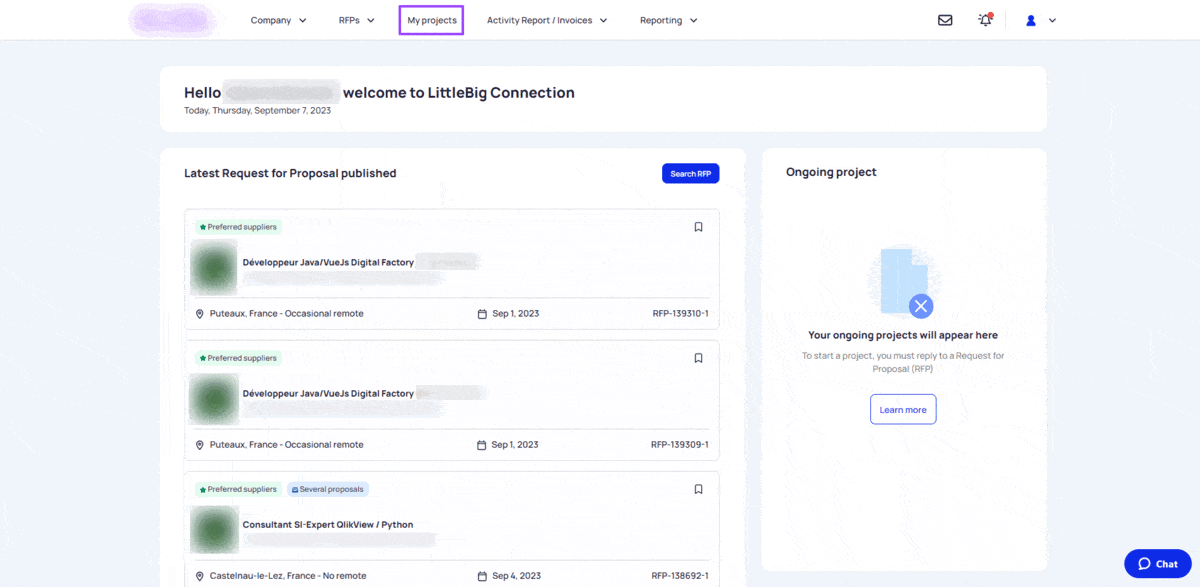Click the location pin on RFP-139309-1
This screenshot has height=587, width=1200.
(200, 445)
